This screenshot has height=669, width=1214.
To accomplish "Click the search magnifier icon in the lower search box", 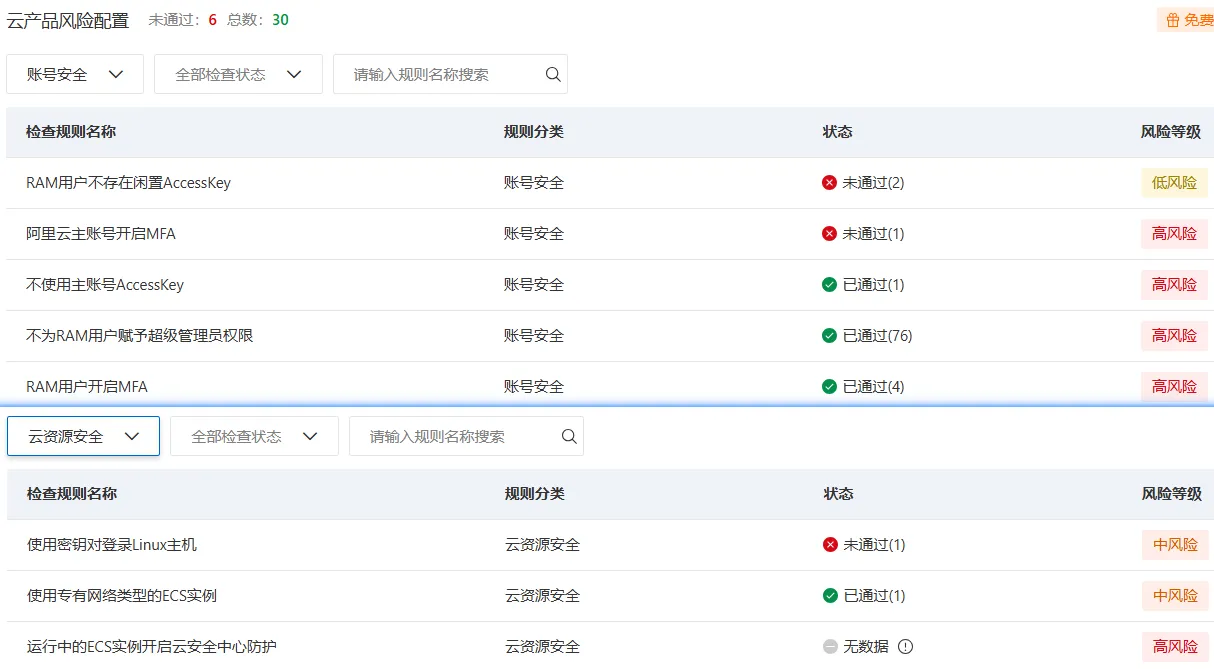I will [x=569, y=436].
